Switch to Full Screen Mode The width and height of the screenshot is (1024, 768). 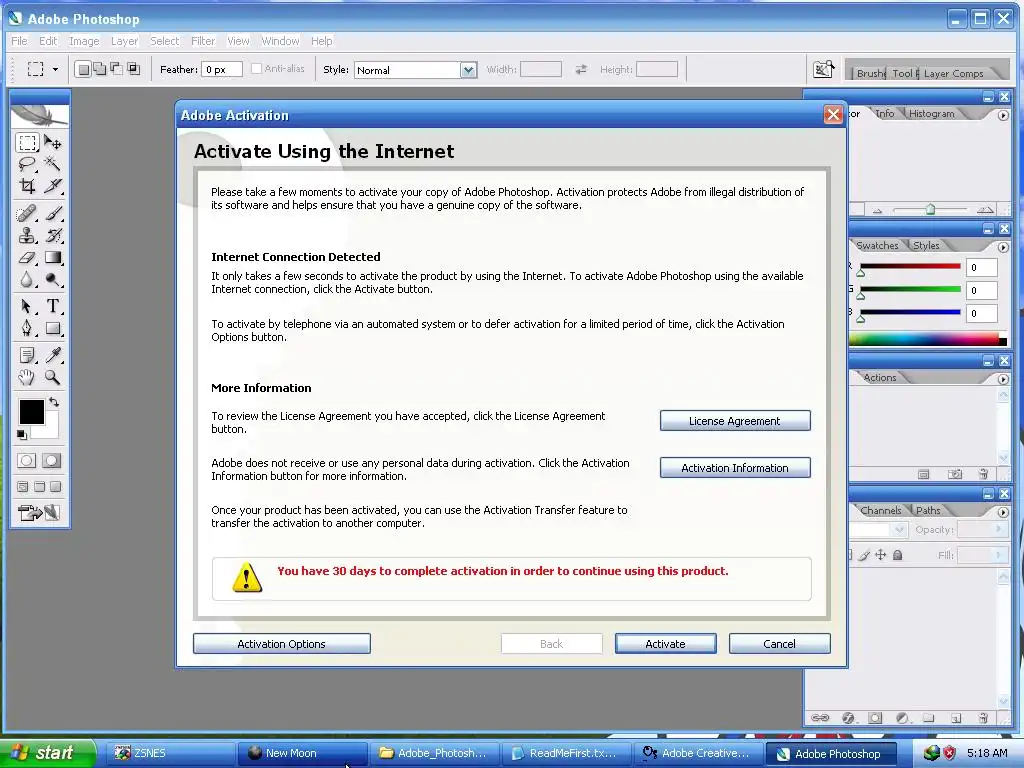coord(56,487)
